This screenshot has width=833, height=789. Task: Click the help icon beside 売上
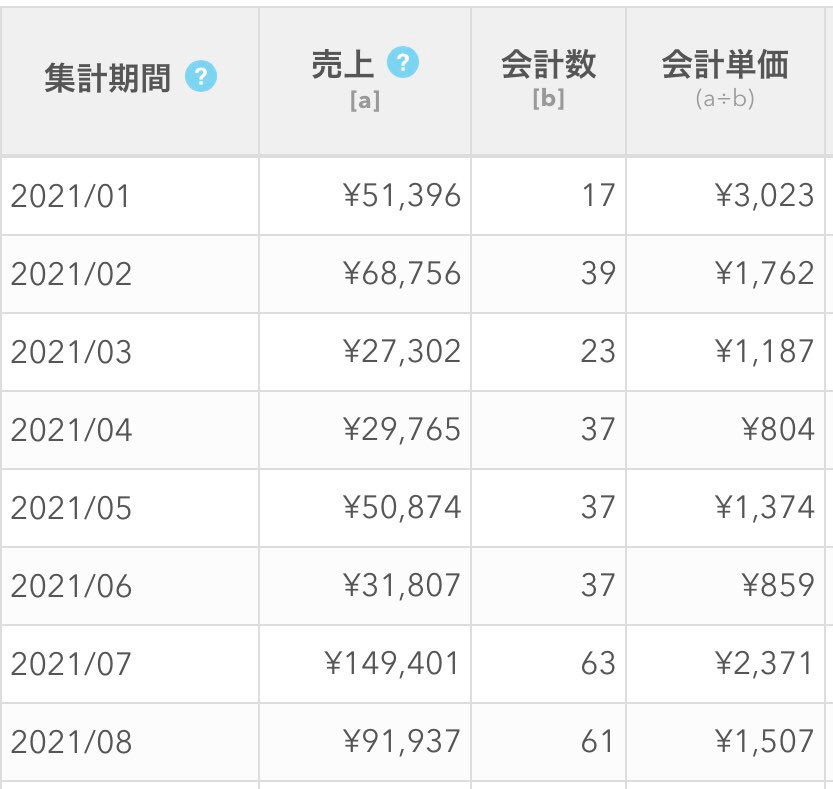402,64
